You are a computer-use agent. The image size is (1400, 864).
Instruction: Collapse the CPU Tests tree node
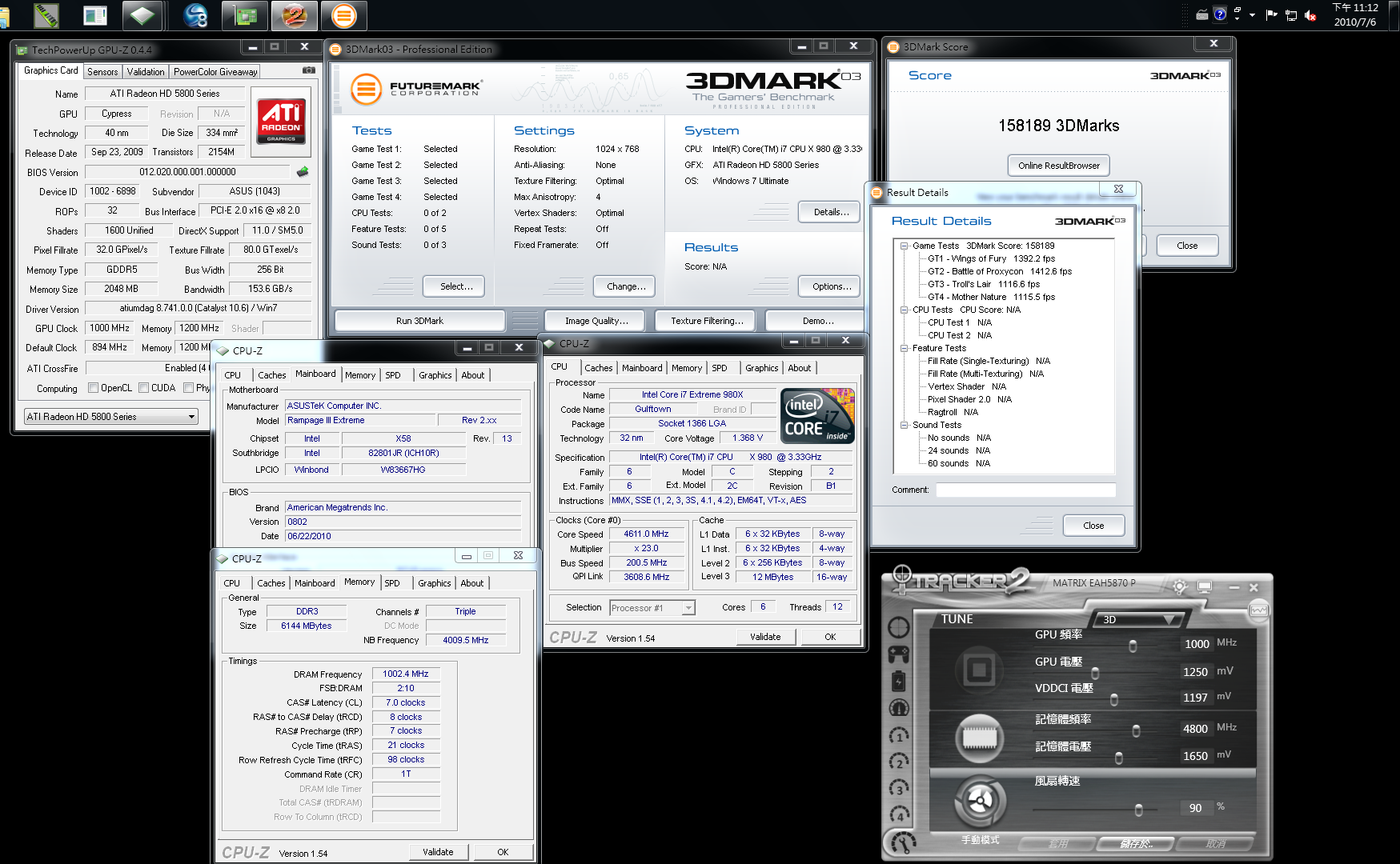click(x=904, y=310)
